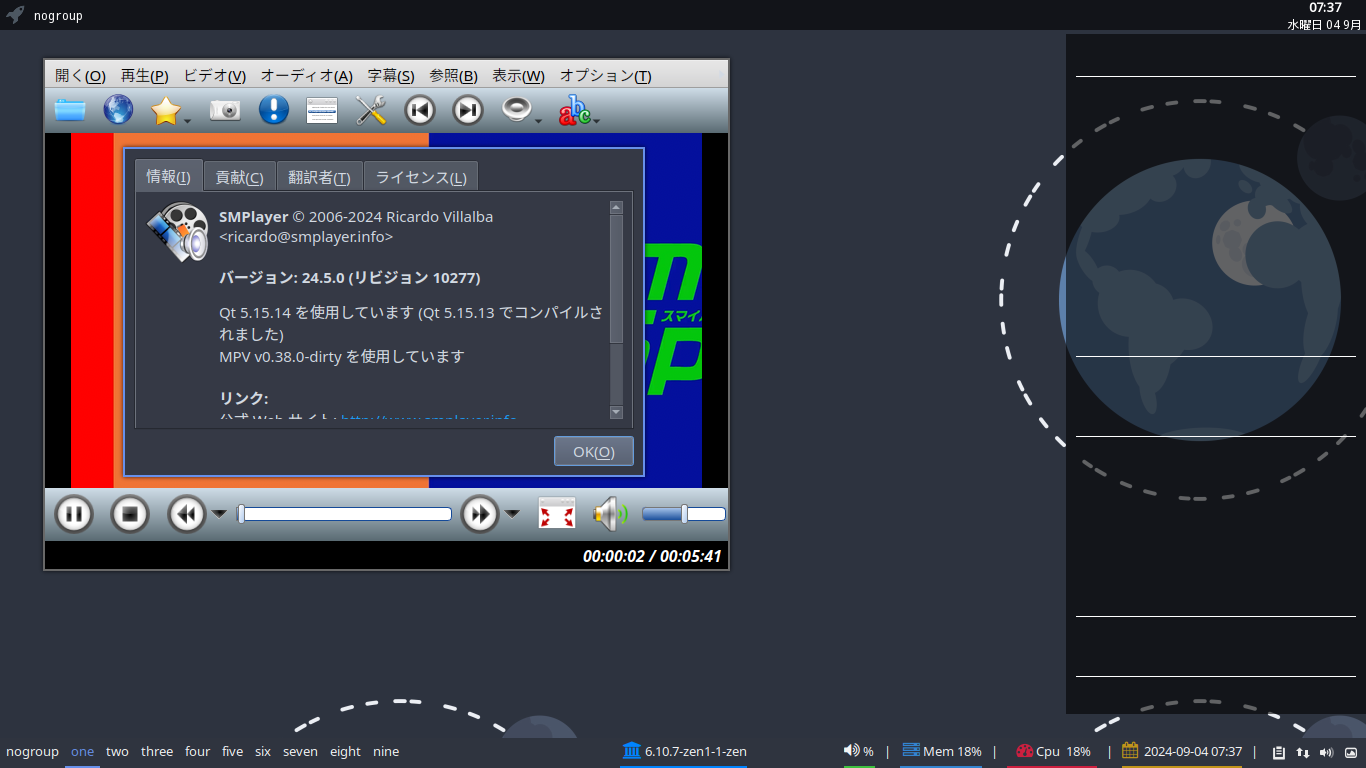Open a file with the folder icon
The width and height of the screenshot is (1366, 768).
tap(70, 110)
